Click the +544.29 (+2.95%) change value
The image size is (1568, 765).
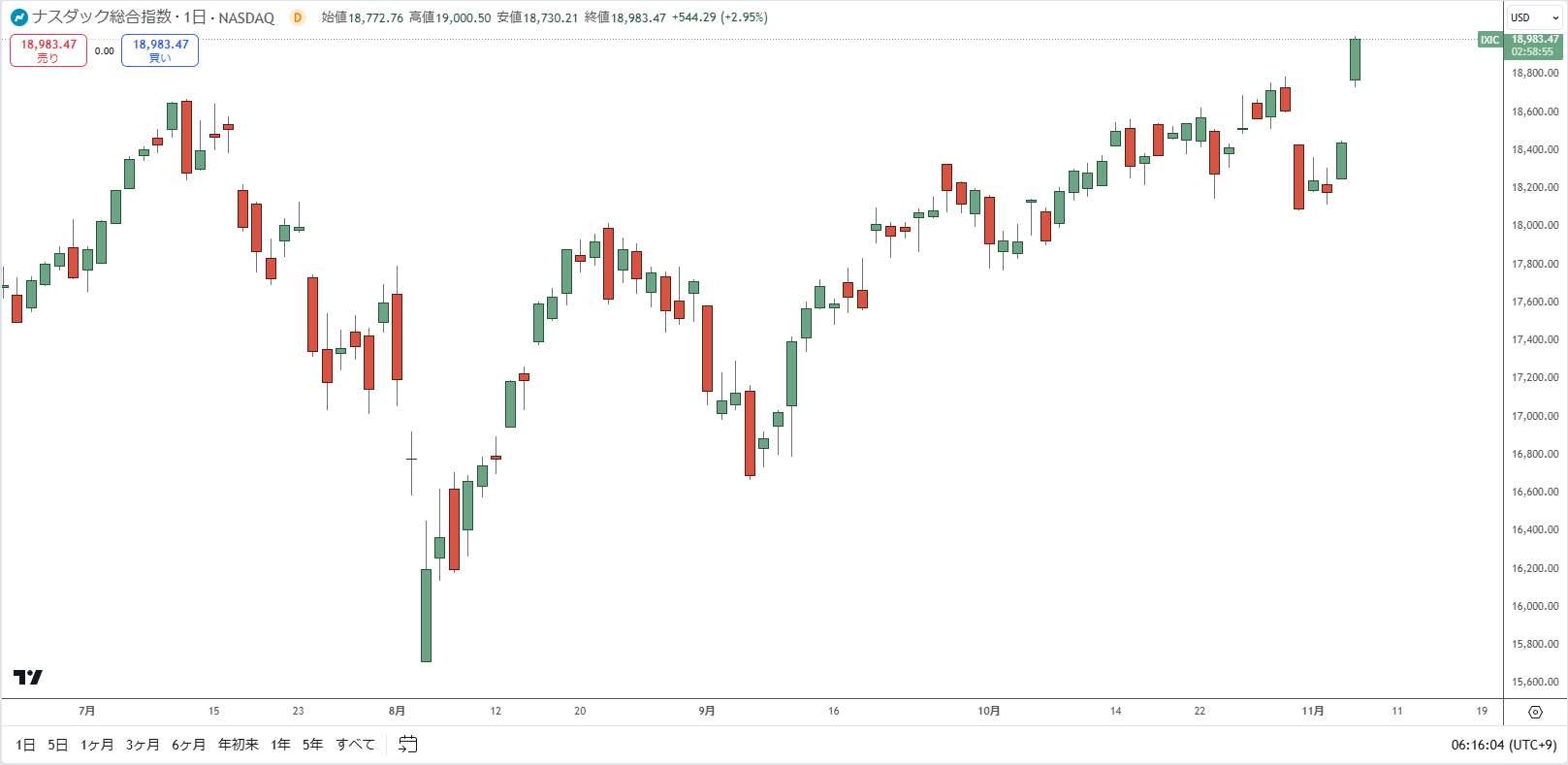[720, 17]
